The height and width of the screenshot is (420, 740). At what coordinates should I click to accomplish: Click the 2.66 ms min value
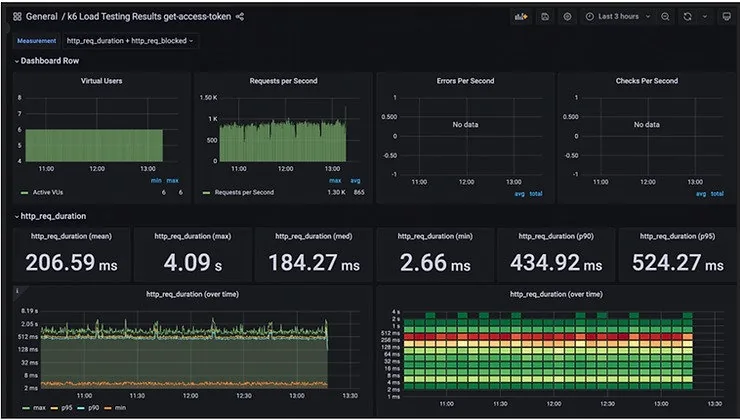pyautogui.click(x=435, y=263)
